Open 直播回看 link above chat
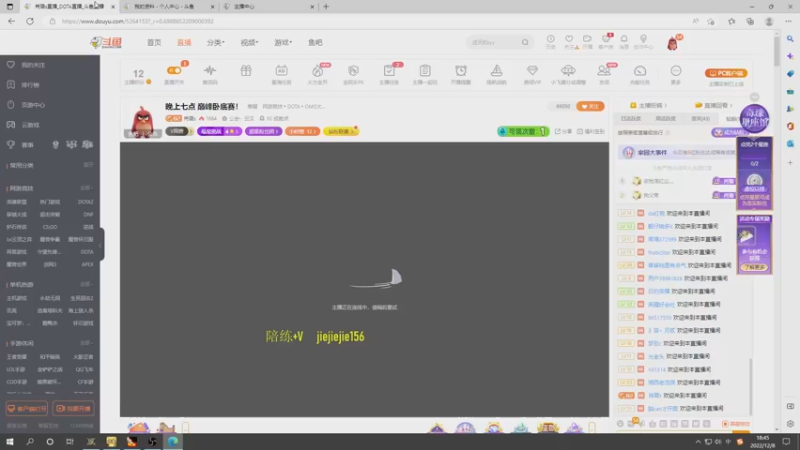800x450 pixels. tap(714, 105)
